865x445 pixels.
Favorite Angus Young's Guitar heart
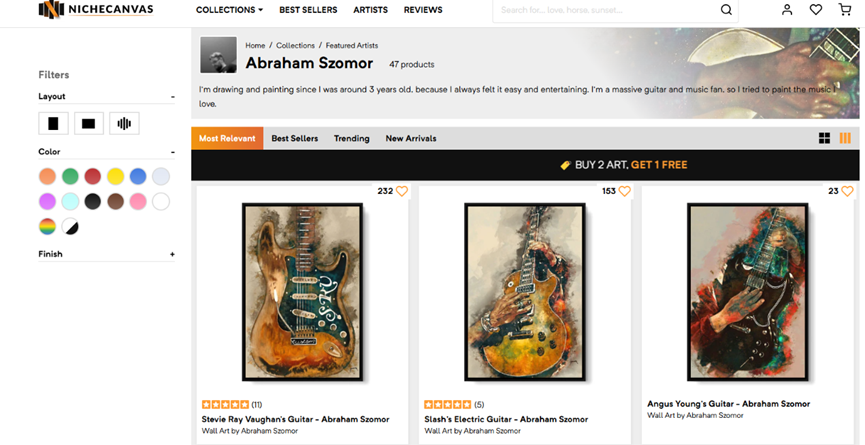pyautogui.click(x=847, y=191)
